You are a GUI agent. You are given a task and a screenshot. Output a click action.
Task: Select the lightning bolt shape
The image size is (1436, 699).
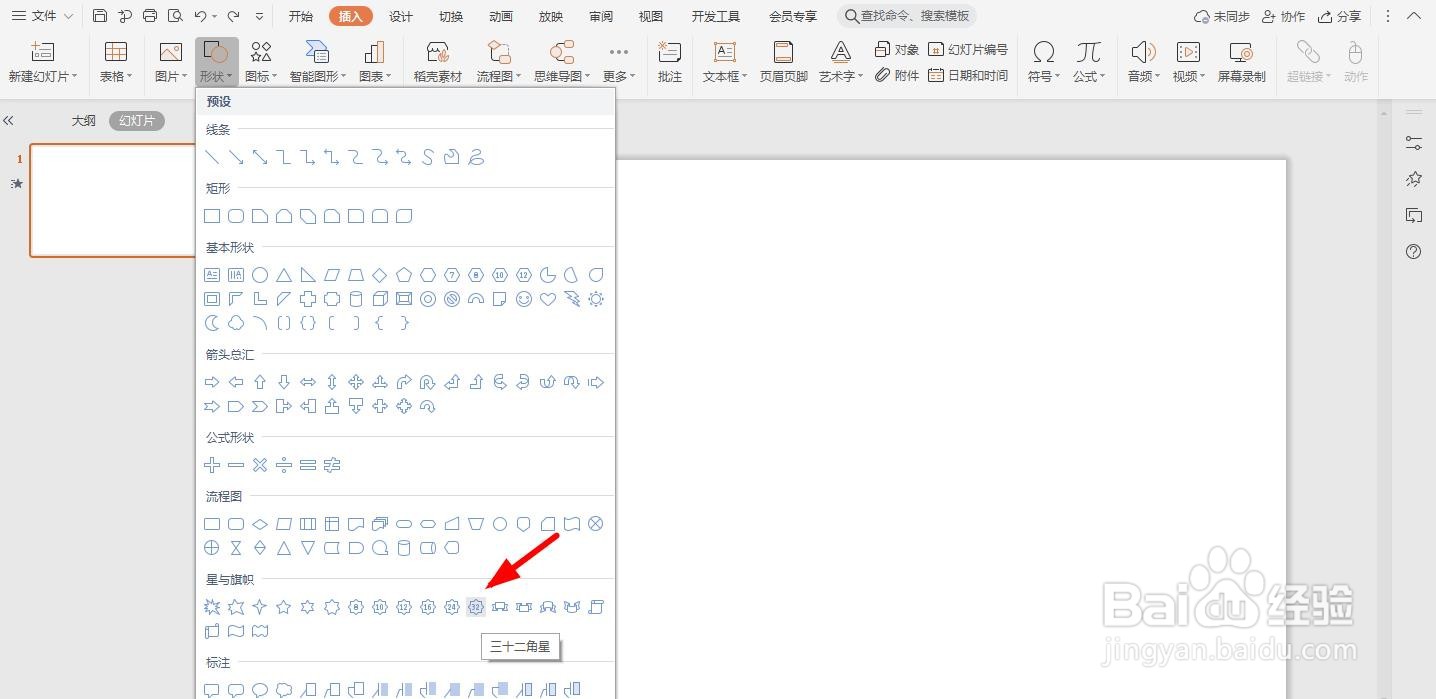[x=572, y=299]
